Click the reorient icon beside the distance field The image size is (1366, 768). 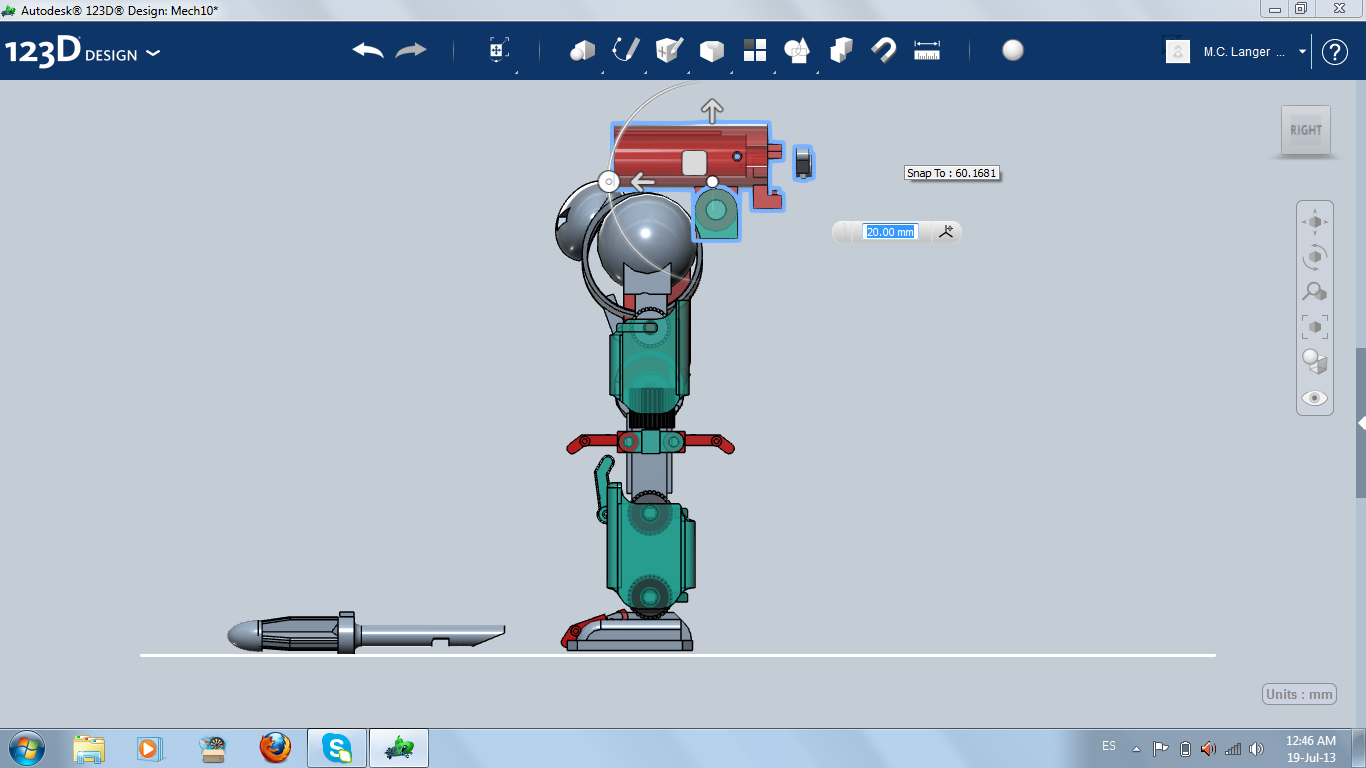[946, 232]
